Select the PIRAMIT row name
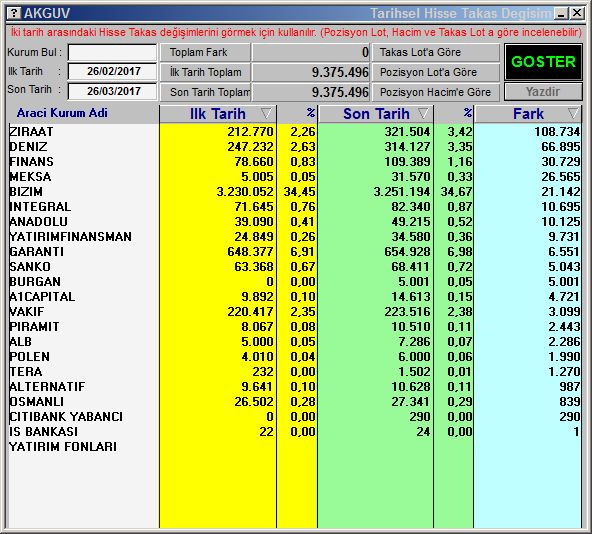The image size is (592, 534). coord(34,326)
